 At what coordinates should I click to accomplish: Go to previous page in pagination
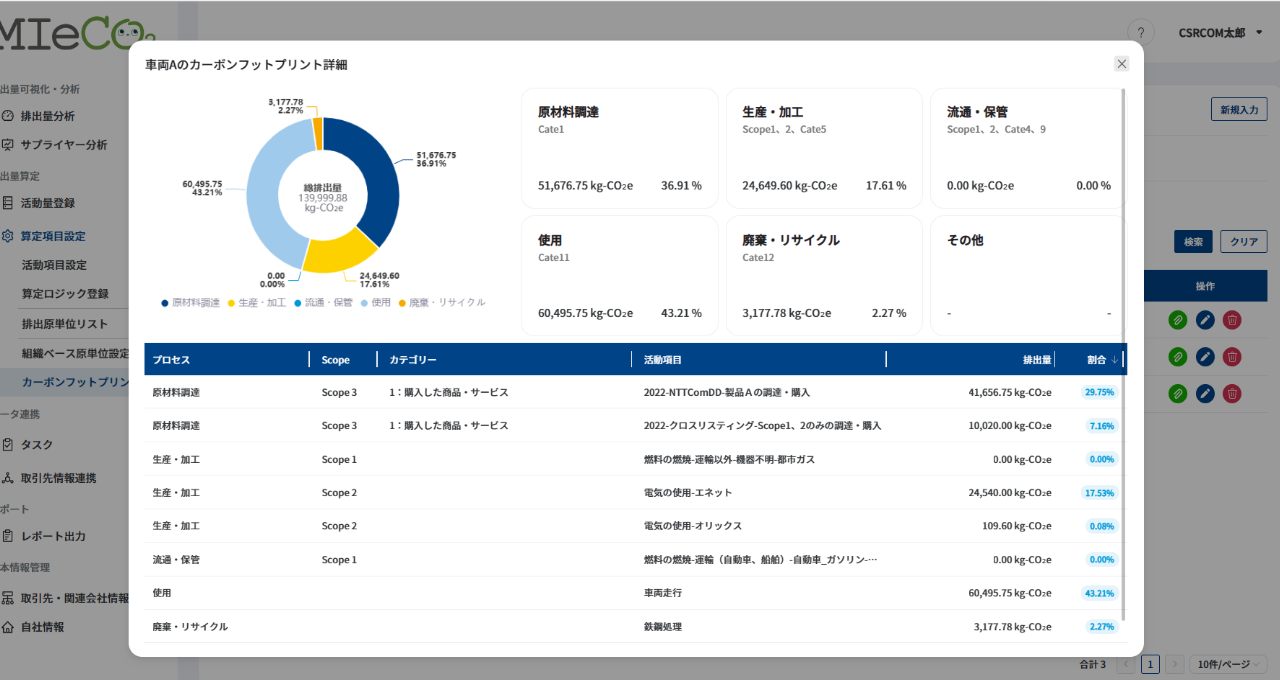[1126, 664]
